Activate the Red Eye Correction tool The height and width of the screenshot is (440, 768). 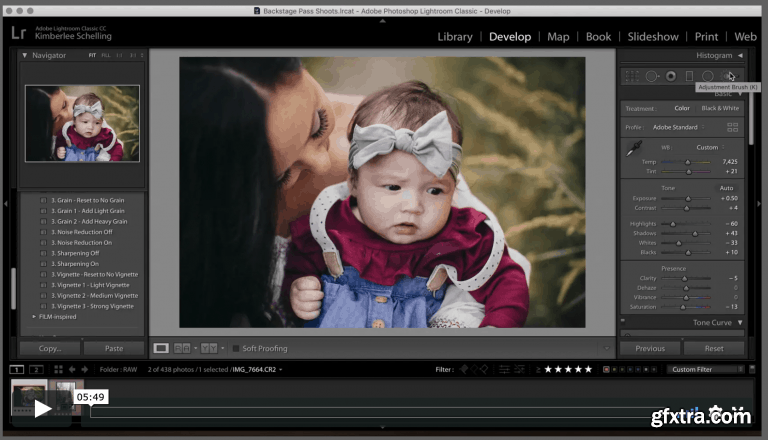tap(670, 76)
